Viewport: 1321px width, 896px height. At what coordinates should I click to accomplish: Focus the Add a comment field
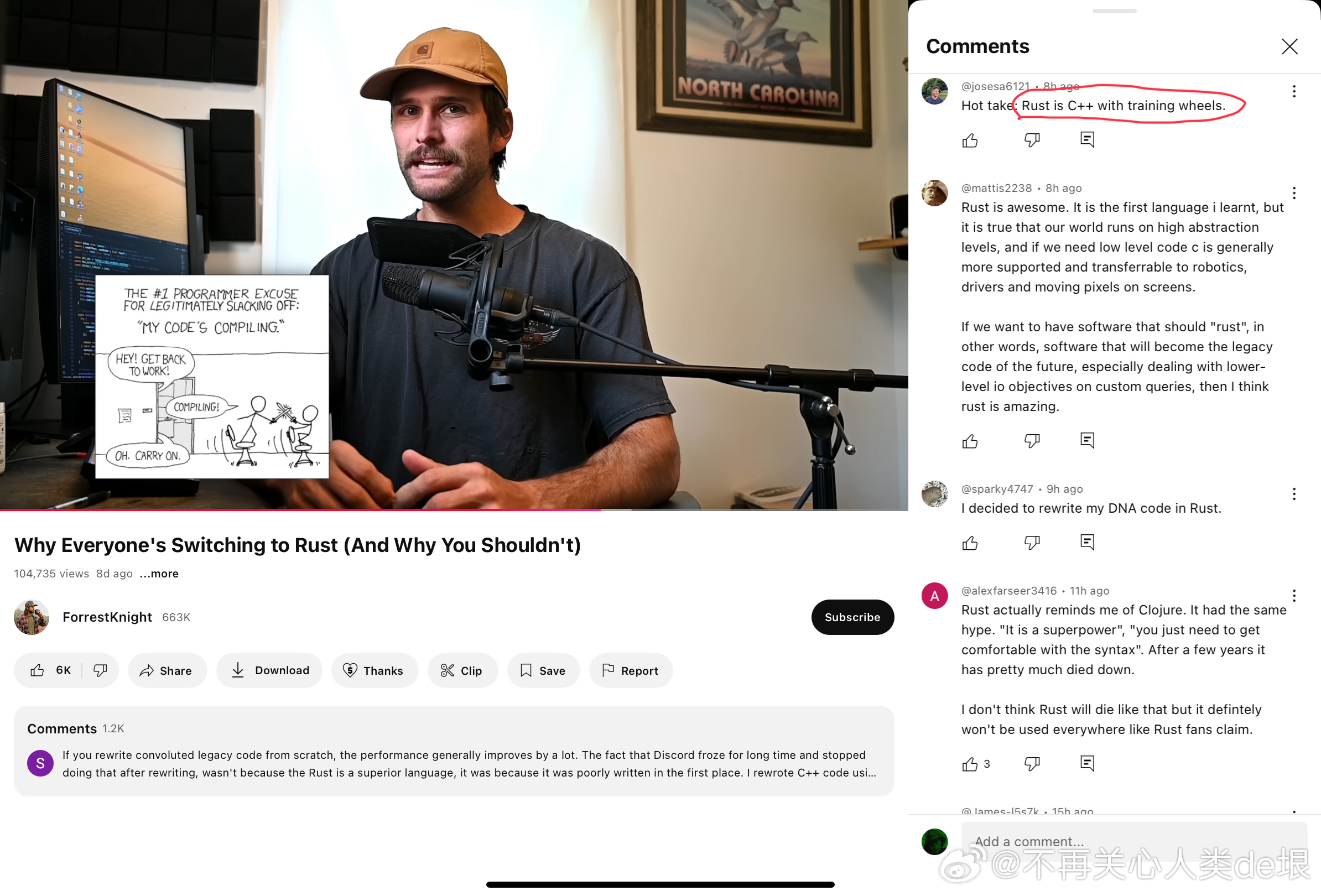coord(1133,841)
